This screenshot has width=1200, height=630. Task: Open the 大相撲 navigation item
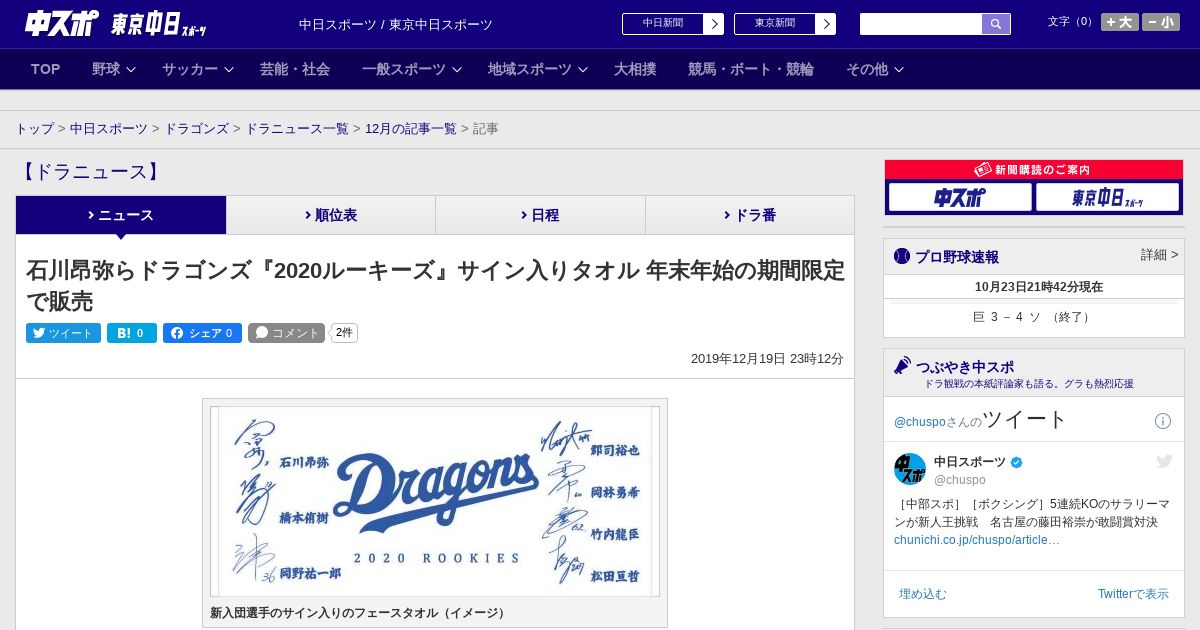coord(635,69)
